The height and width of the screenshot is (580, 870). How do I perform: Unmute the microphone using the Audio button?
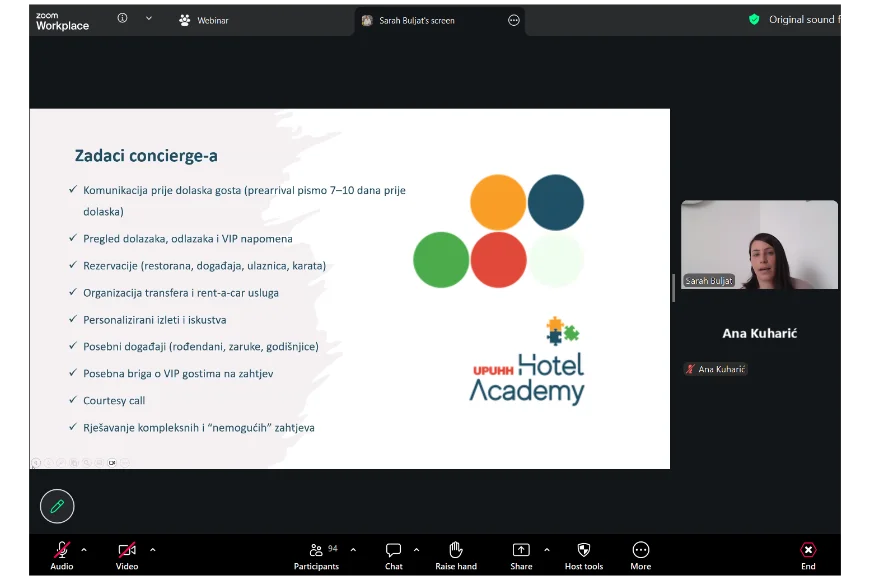tap(62, 555)
